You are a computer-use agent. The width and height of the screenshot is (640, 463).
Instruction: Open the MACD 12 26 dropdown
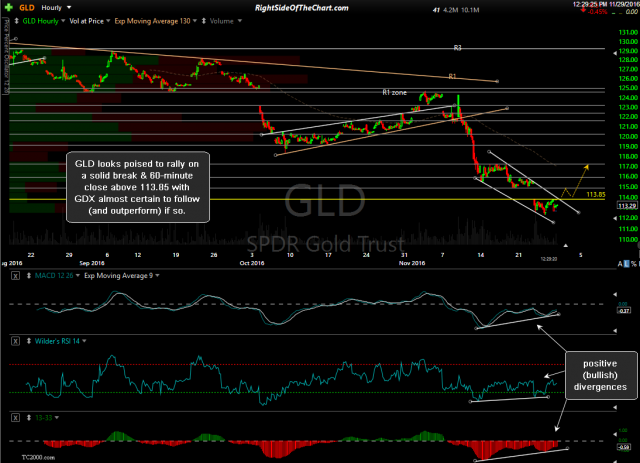pos(78,276)
